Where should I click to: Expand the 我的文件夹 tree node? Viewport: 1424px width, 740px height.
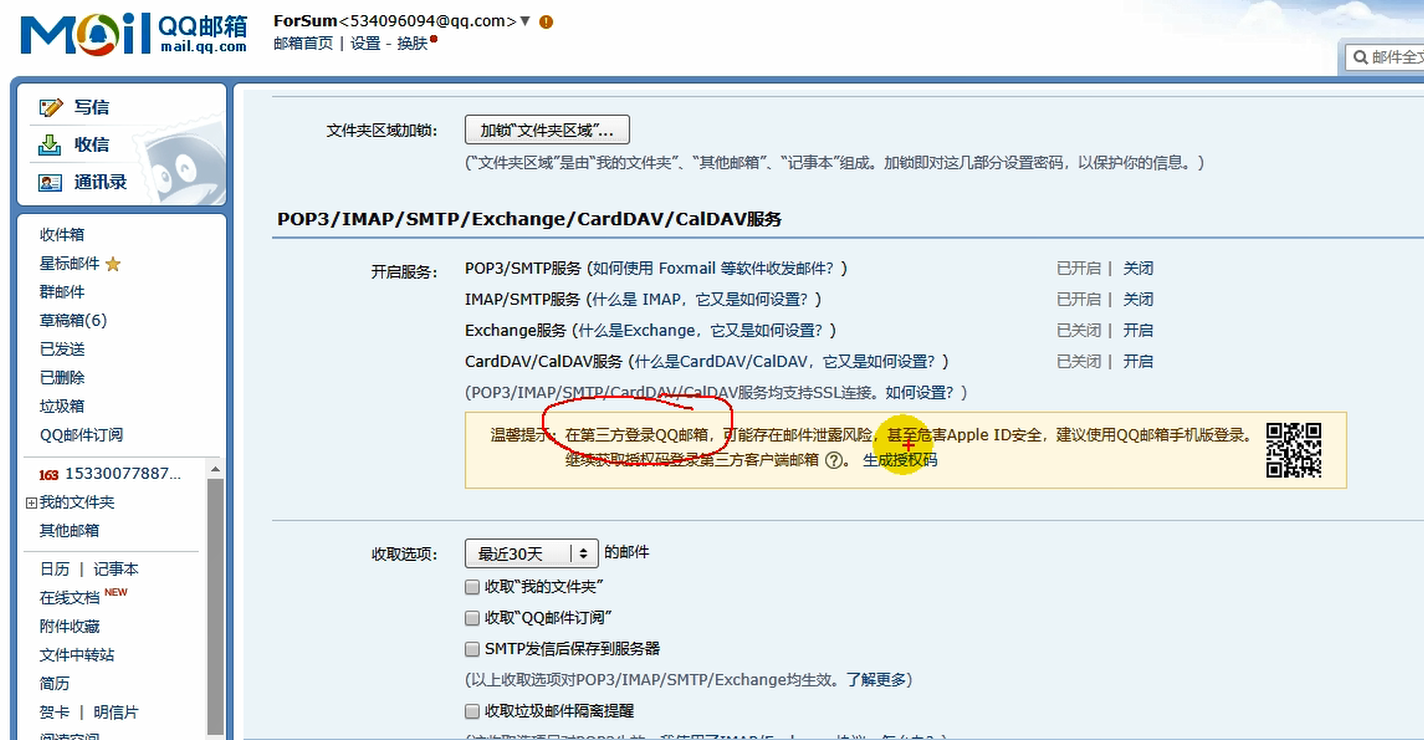(31, 503)
